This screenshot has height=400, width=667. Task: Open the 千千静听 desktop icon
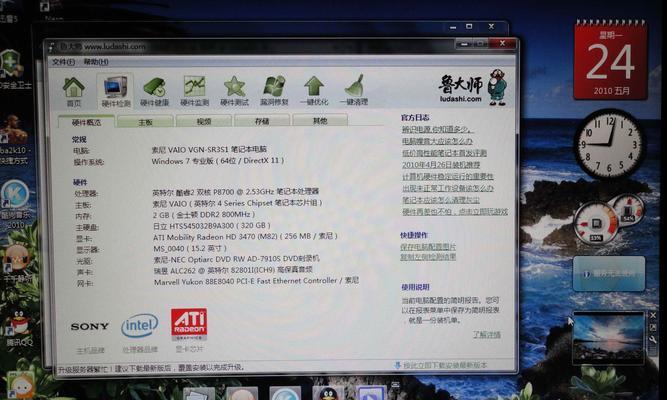click(x=17, y=264)
